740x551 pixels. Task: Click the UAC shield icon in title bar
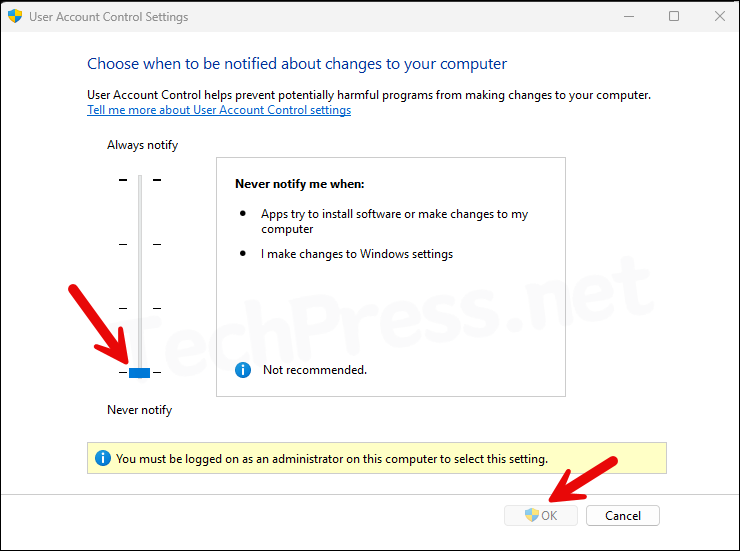click(x=15, y=17)
